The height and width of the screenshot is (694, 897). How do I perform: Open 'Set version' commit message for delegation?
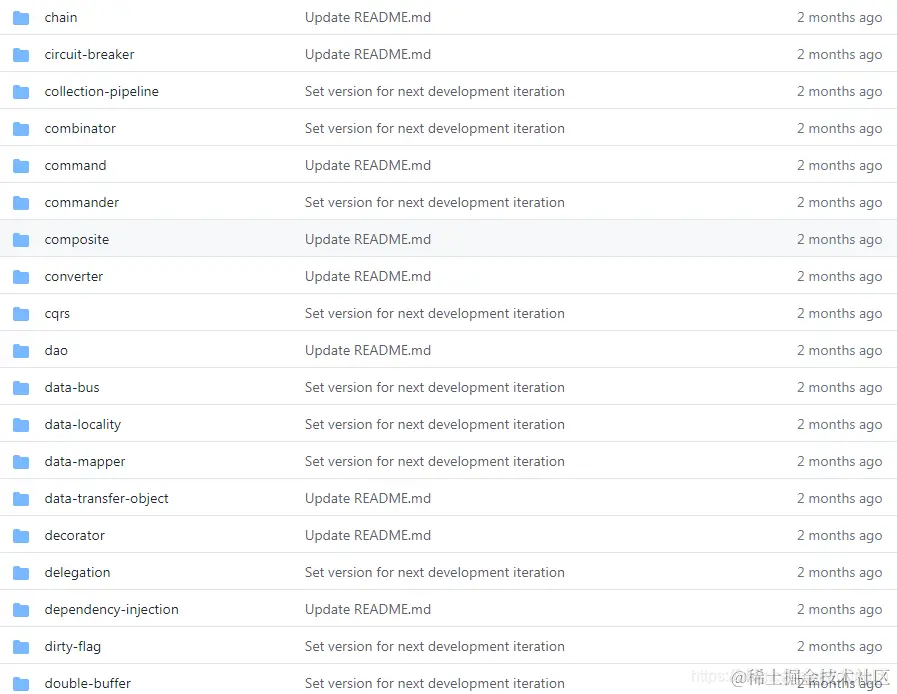coord(435,573)
